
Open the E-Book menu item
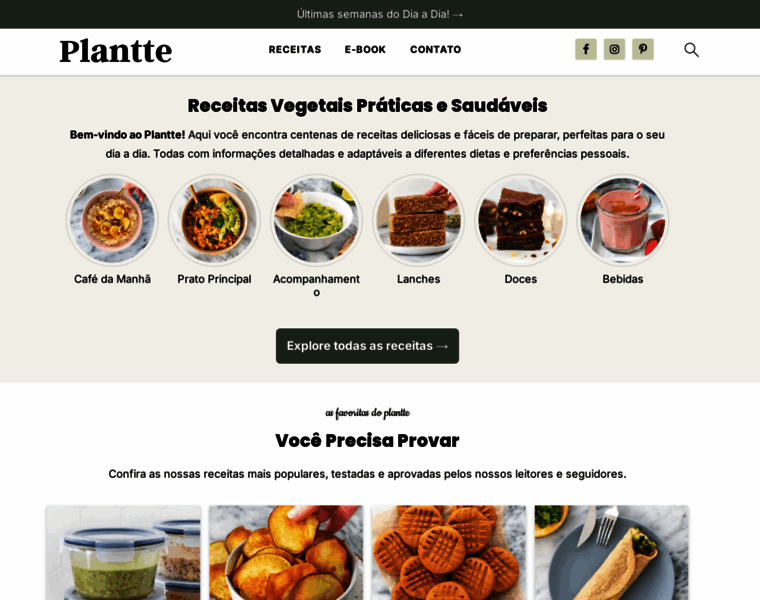[x=365, y=49]
